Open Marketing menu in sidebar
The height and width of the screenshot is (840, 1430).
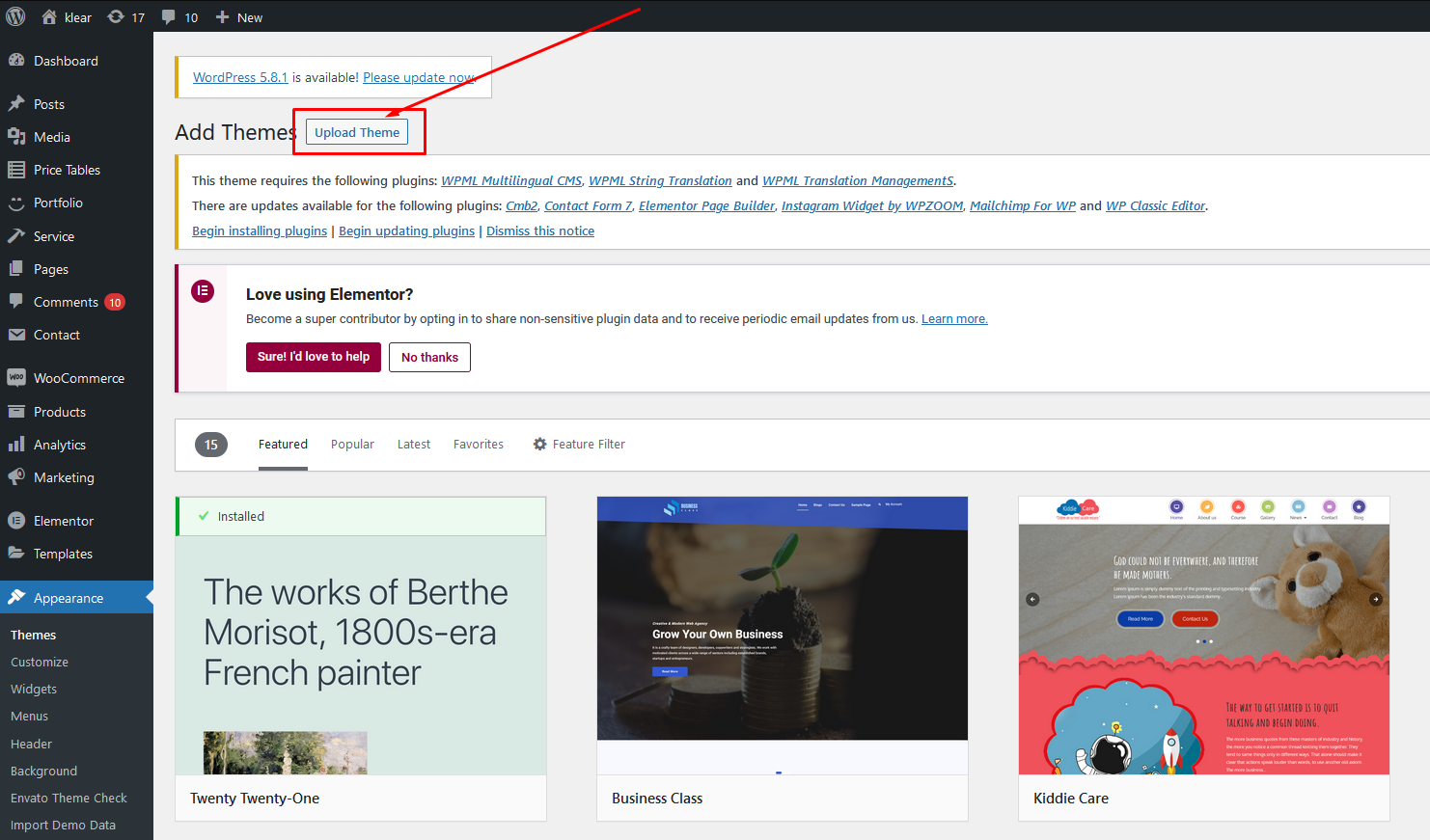click(x=64, y=477)
